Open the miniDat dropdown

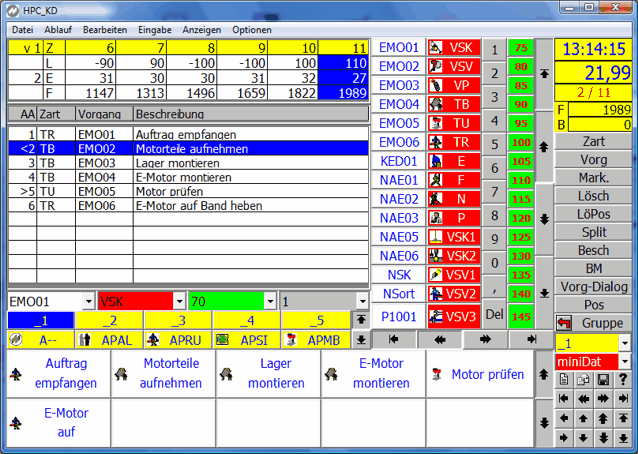tap(626, 361)
